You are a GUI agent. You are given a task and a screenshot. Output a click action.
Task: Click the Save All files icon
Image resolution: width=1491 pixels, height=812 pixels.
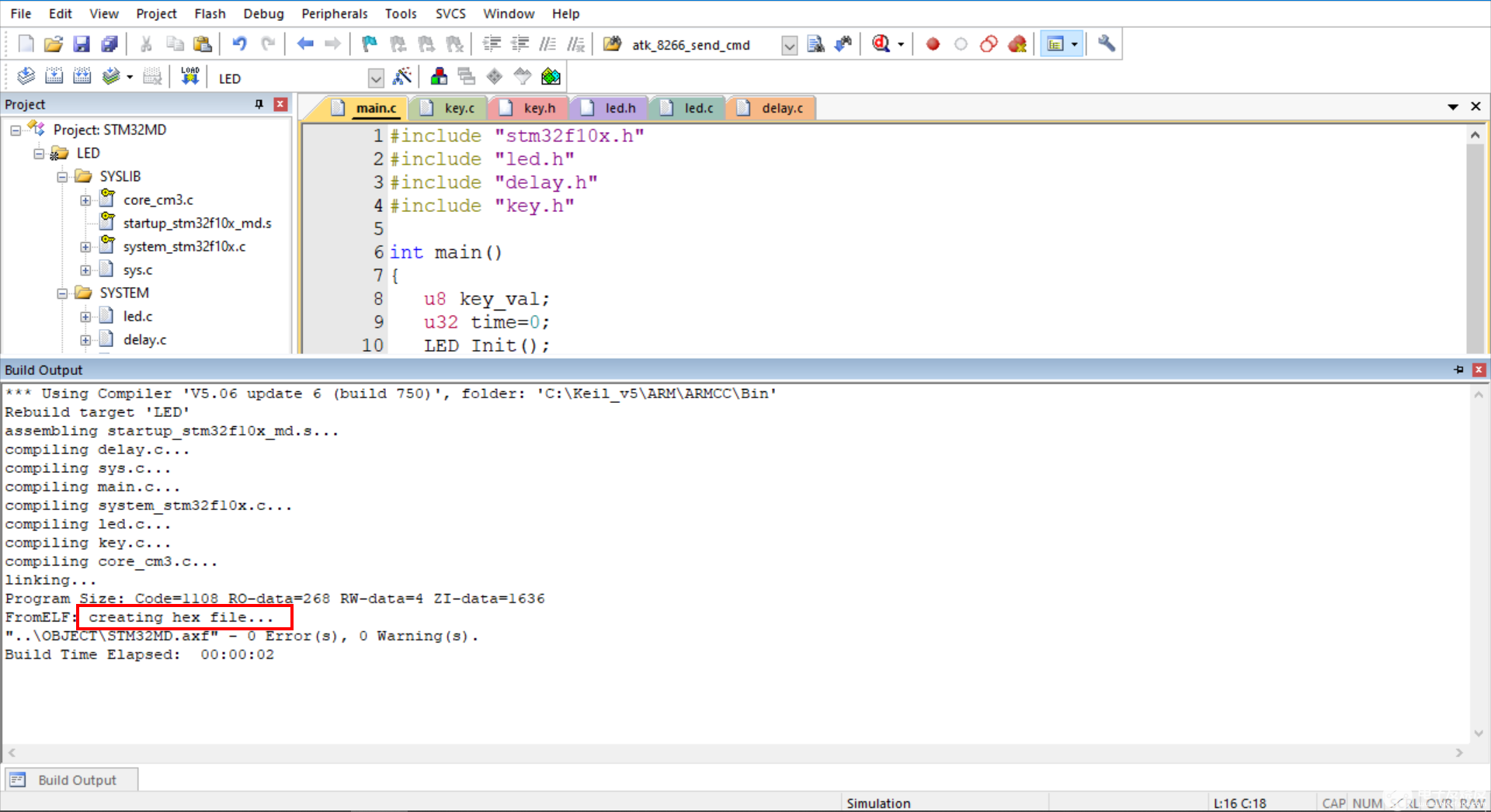109,44
